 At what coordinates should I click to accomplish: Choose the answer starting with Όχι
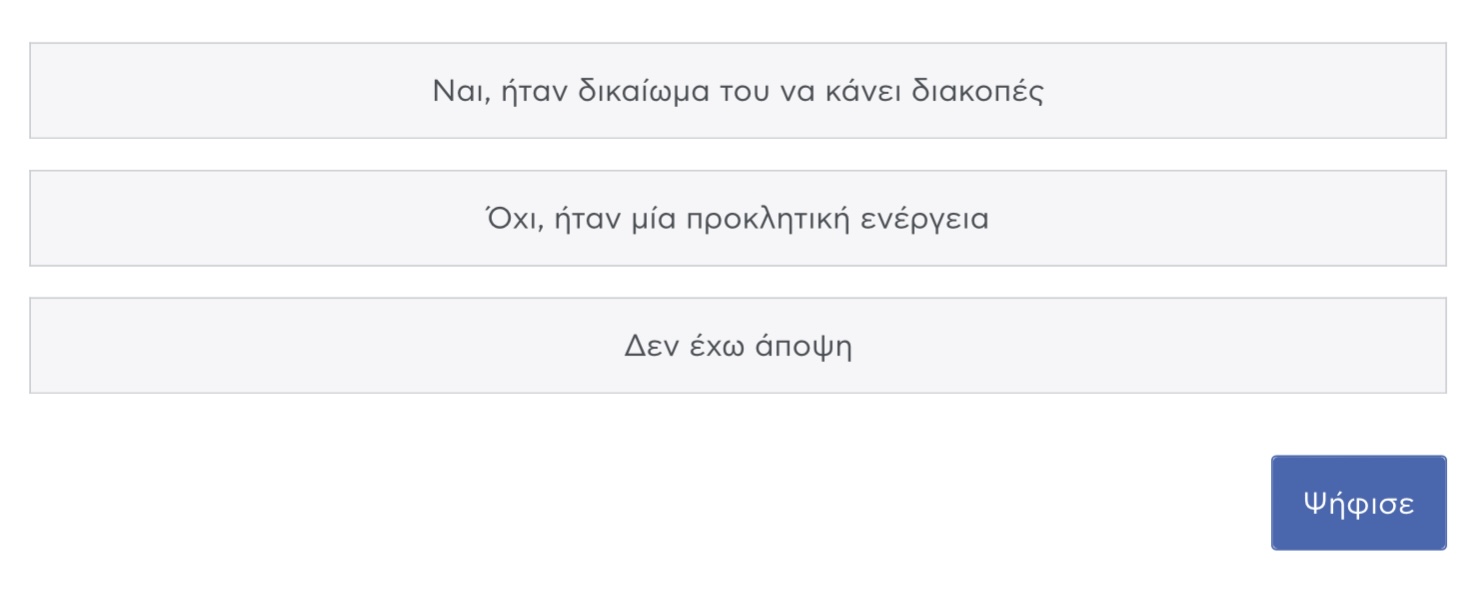click(738, 218)
